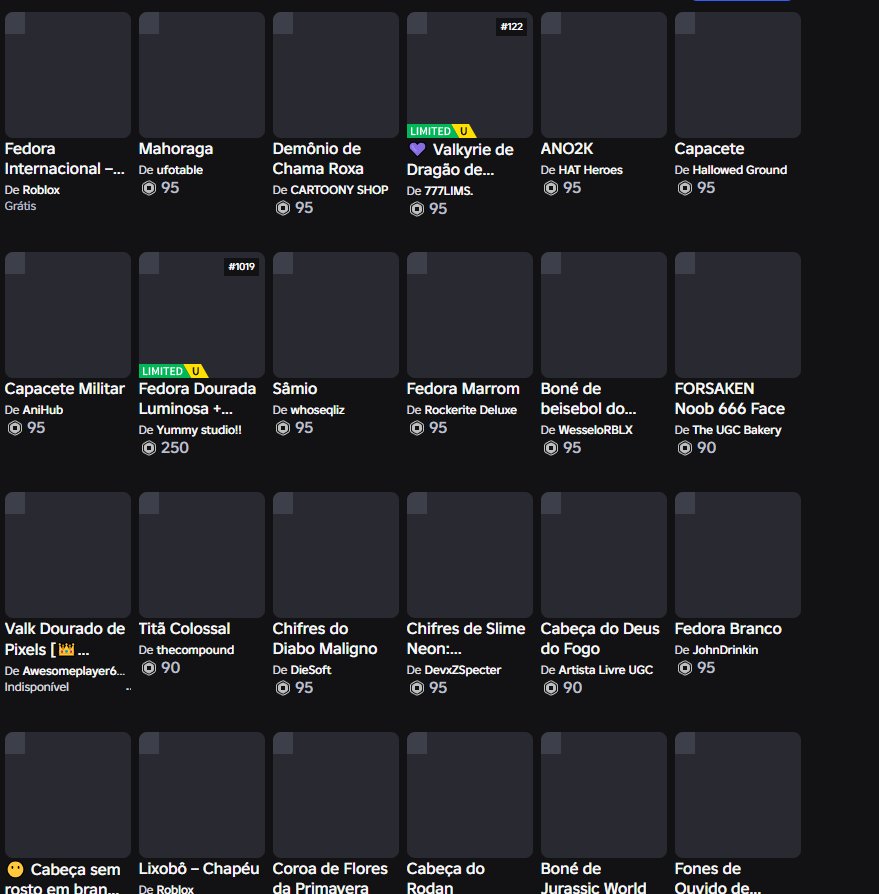Open Titã Colossal title
This screenshot has width=879, height=894.
click(x=184, y=629)
